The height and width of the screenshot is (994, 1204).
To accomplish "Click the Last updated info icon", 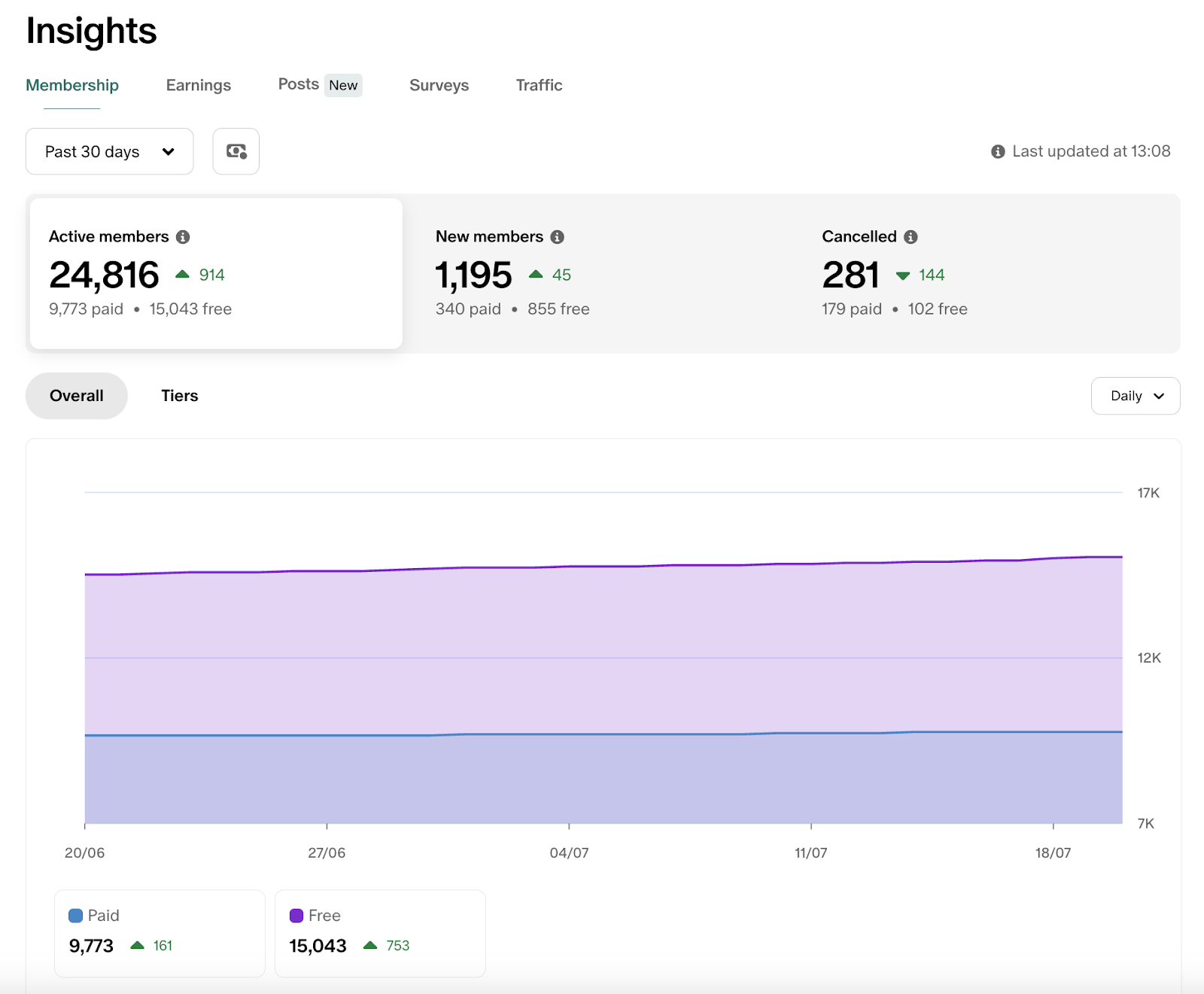I will tap(998, 152).
